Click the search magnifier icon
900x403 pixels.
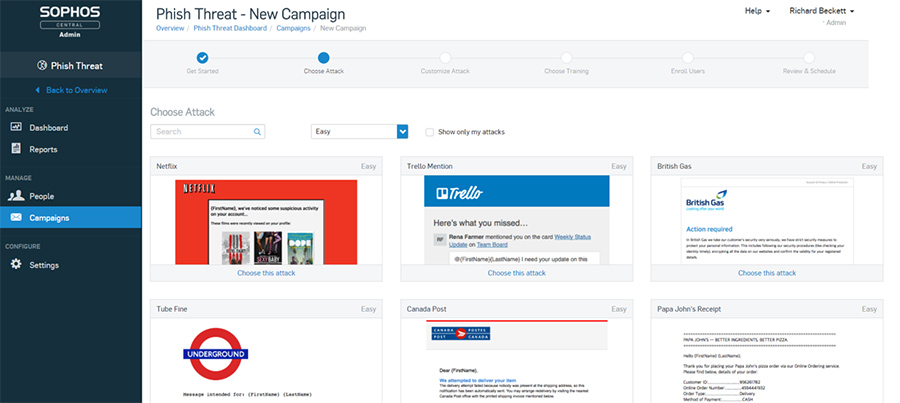(x=257, y=131)
